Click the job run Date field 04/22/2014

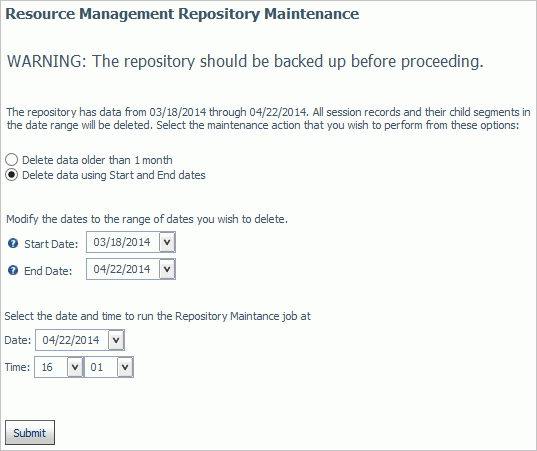point(72,340)
